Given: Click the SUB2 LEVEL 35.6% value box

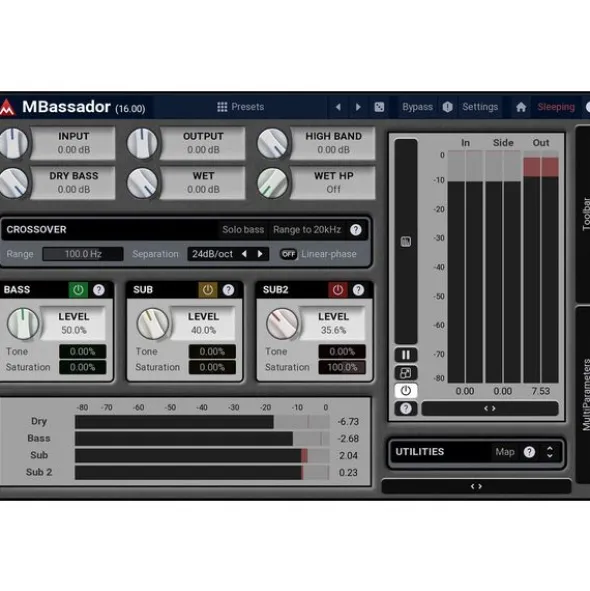Looking at the screenshot, I should pos(333,324).
